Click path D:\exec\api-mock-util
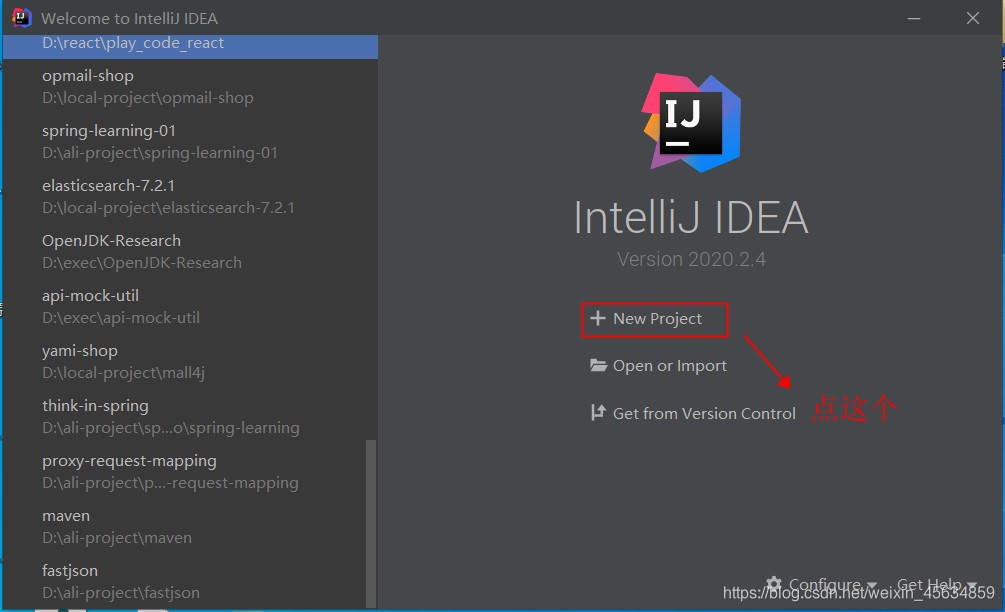This screenshot has width=1005, height=612. pos(120,318)
